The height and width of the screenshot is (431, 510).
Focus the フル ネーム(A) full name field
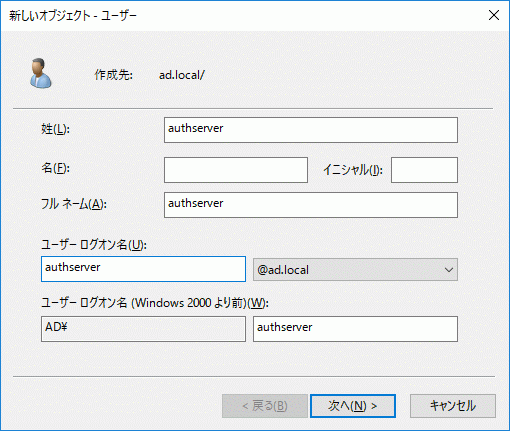pos(311,205)
